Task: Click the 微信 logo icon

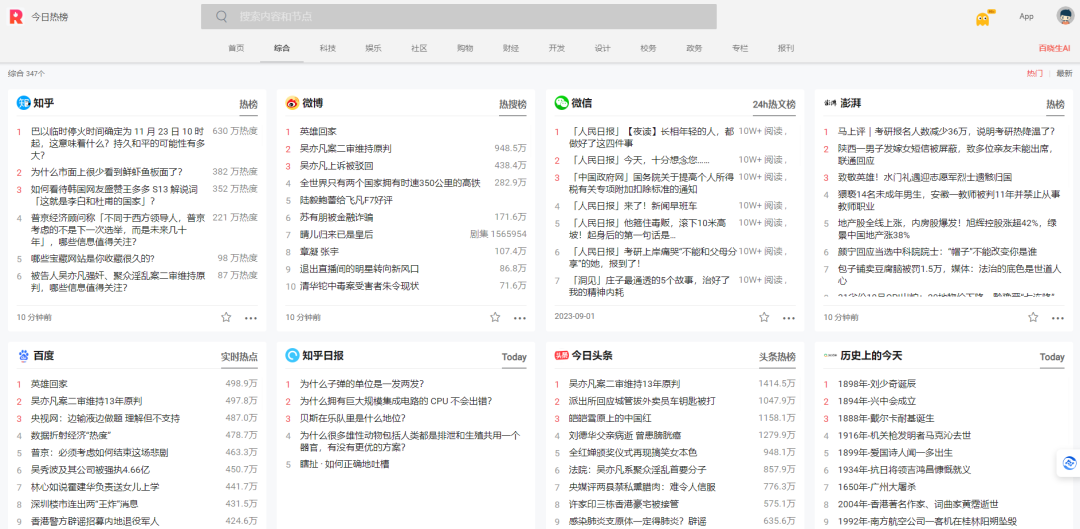Action: (x=561, y=103)
